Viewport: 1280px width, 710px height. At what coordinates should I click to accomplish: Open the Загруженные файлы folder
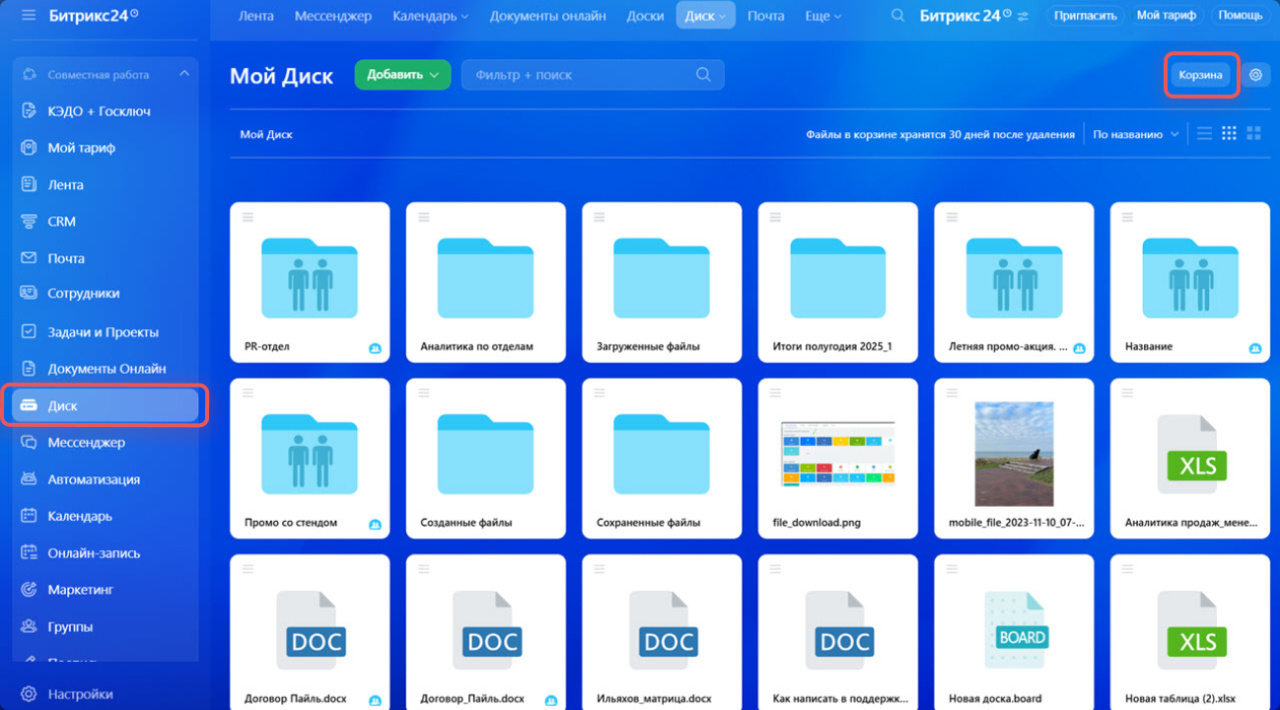pos(662,282)
